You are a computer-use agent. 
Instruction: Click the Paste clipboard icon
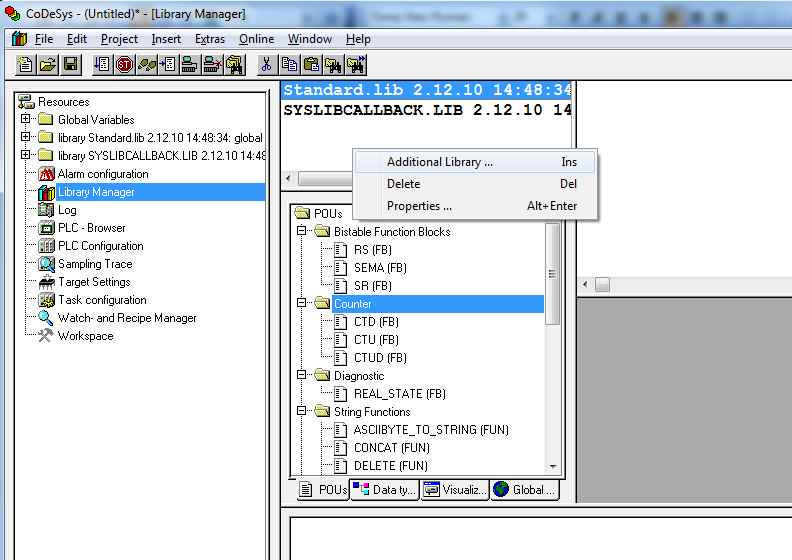point(312,65)
